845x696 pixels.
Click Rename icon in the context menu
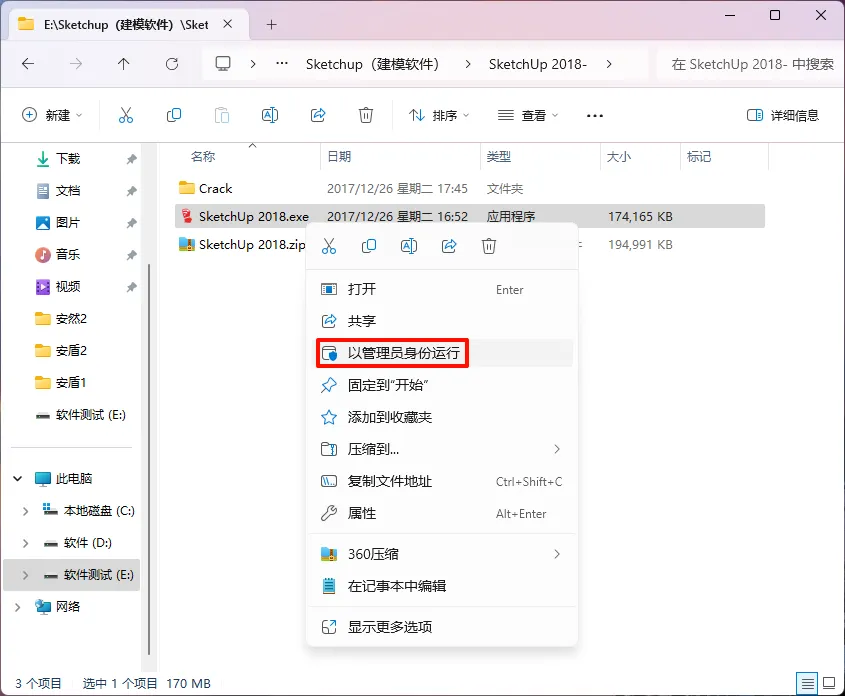point(409,246)
